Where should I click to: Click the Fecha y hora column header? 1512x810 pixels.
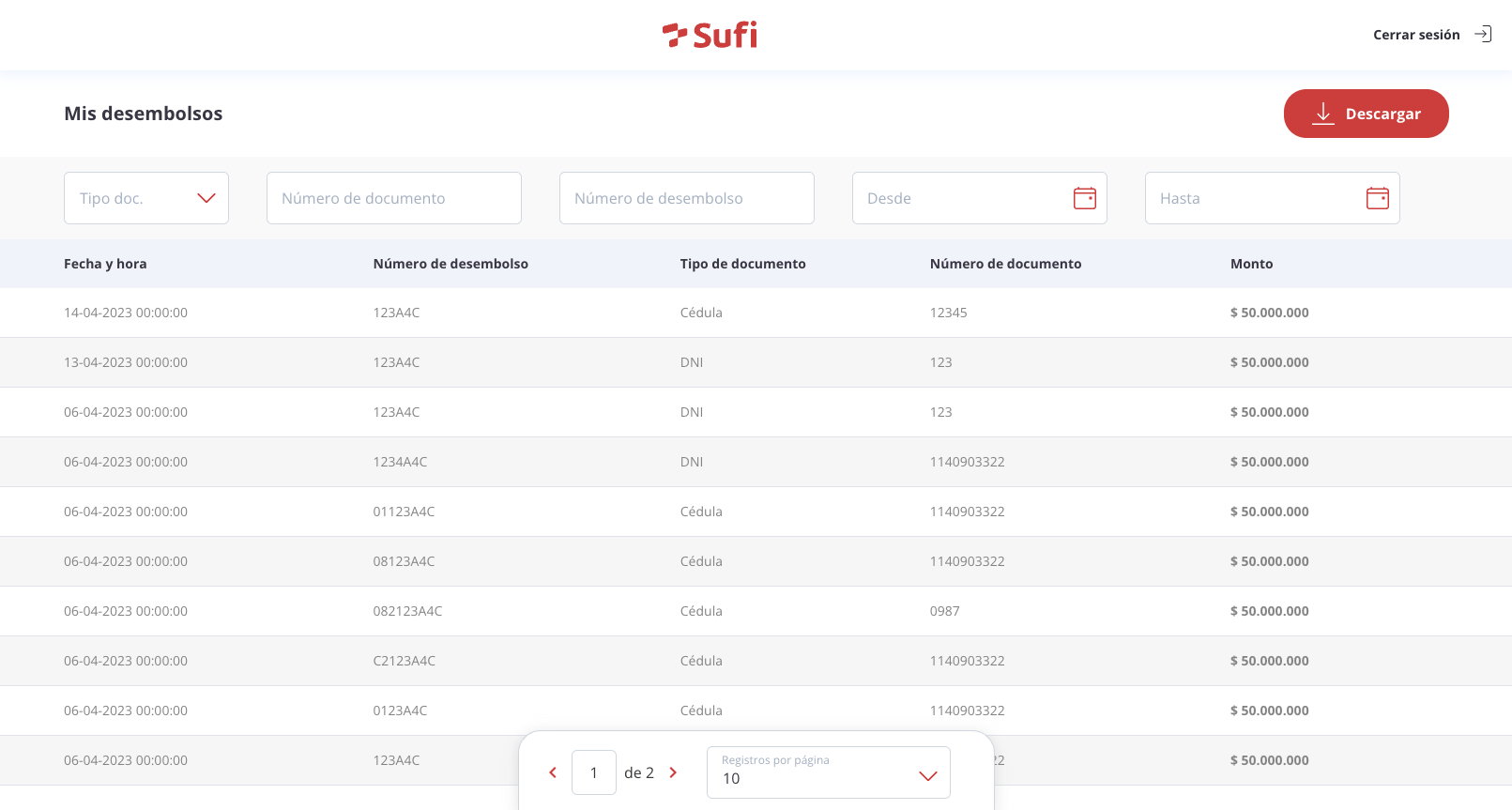pos(105,264)
